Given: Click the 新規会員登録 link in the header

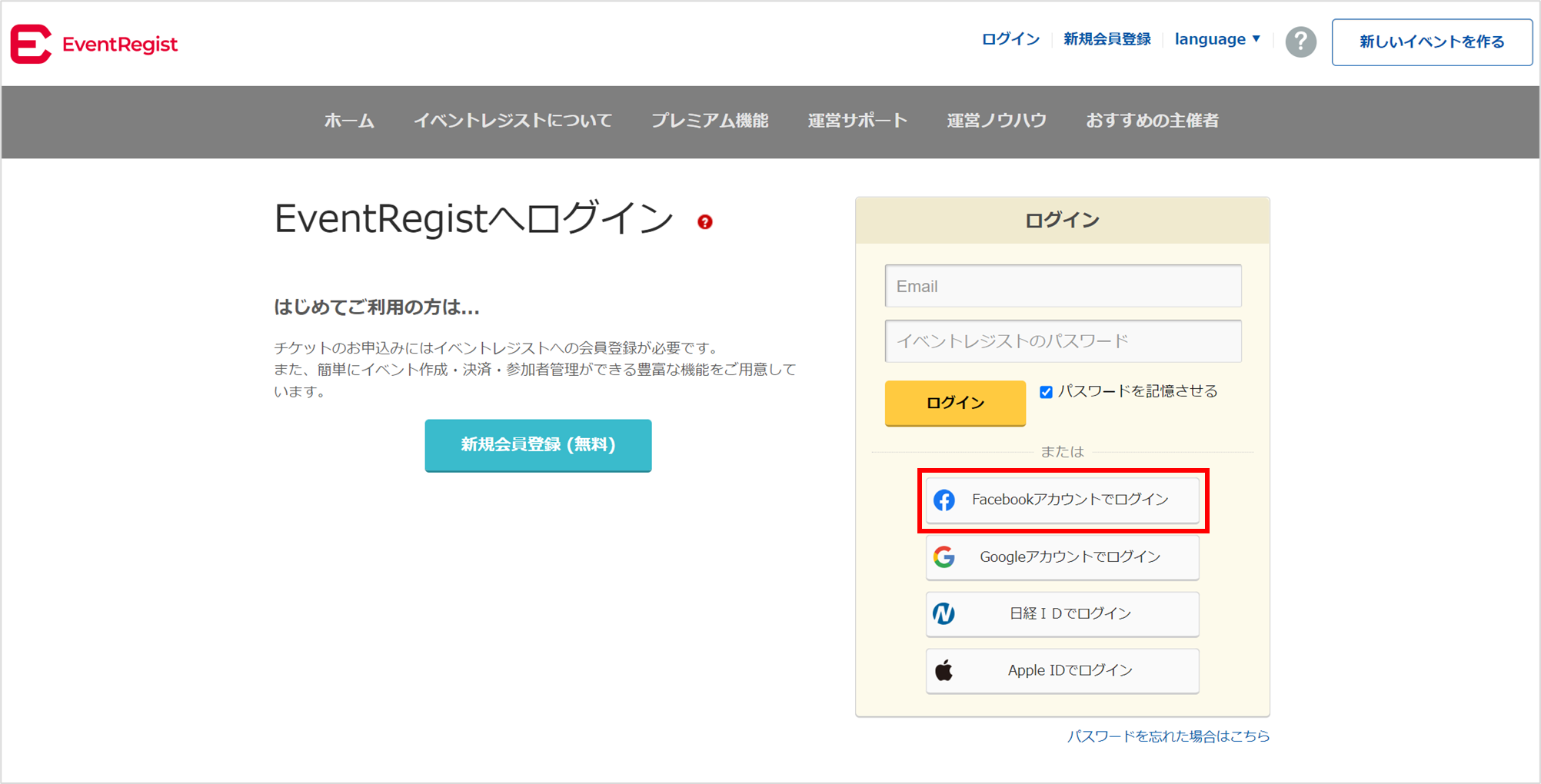Looking at the screenshot, I should pos(1107,39).
